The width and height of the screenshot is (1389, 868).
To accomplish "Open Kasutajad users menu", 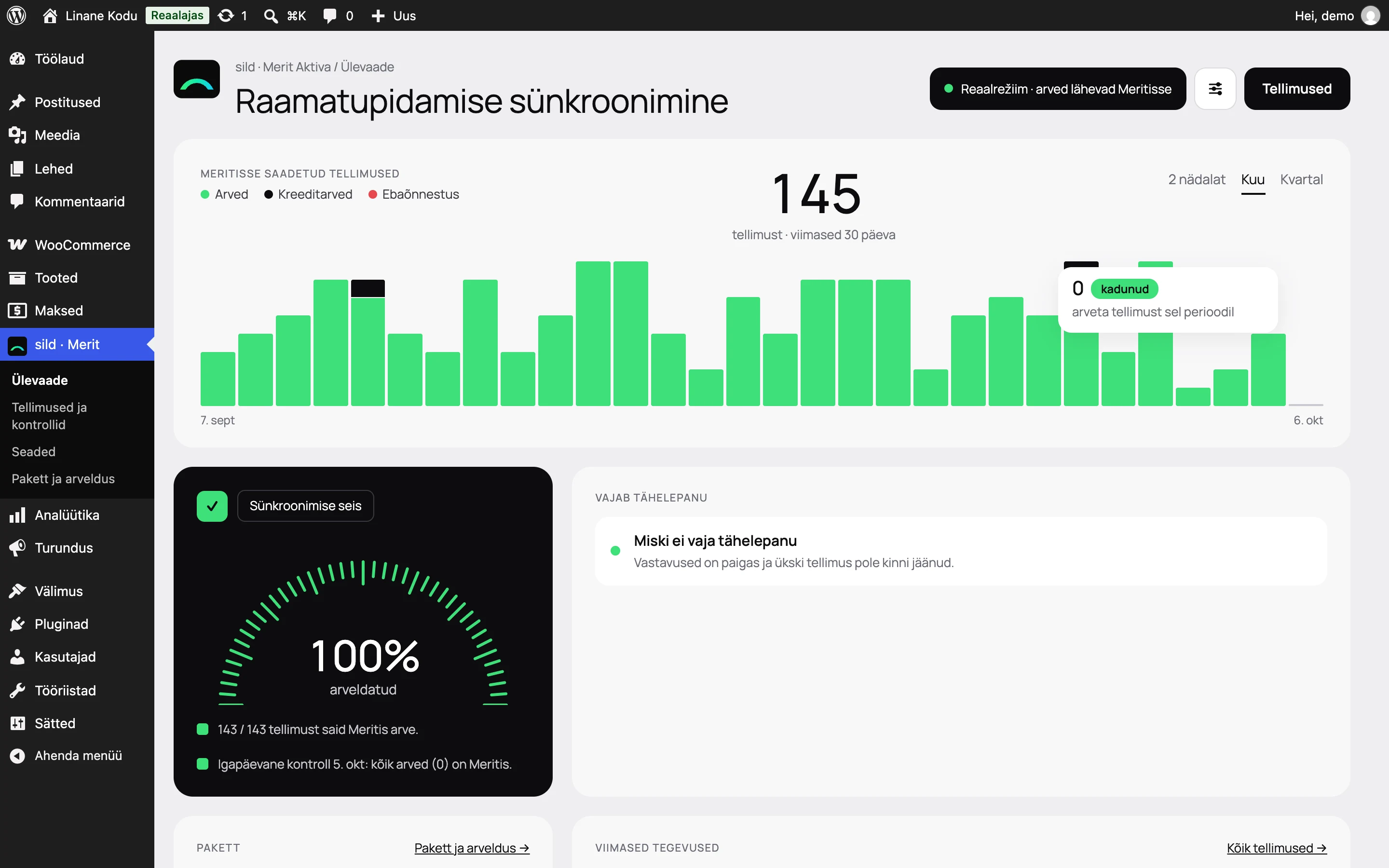I will (77, 657).
